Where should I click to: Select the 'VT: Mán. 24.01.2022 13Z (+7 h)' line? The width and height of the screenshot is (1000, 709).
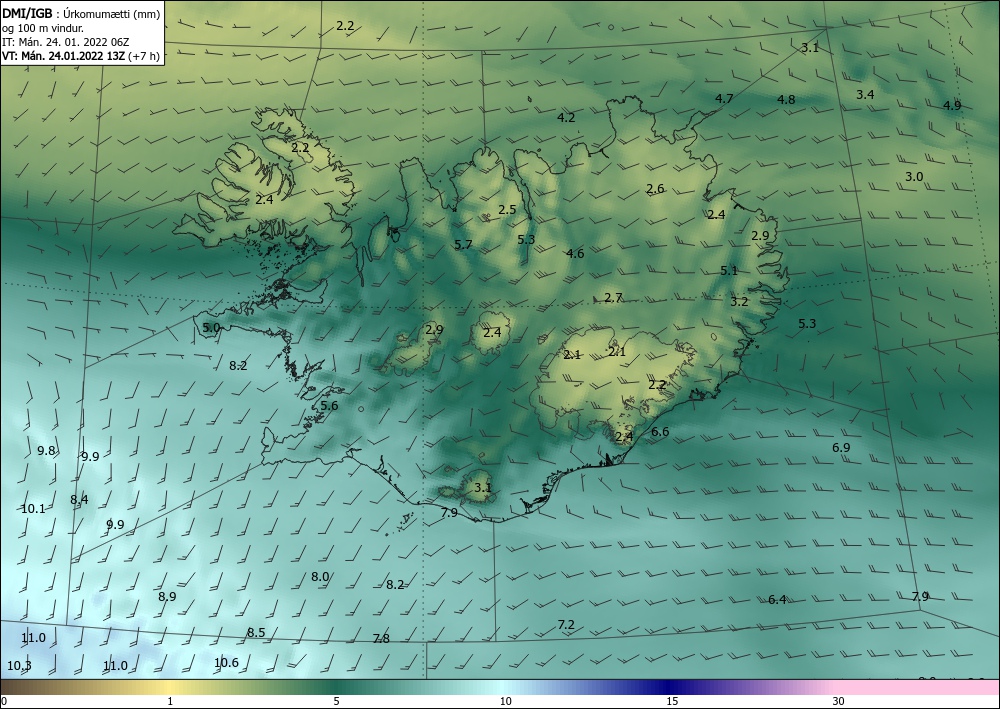pyautogui.click(x=80, y=55)
